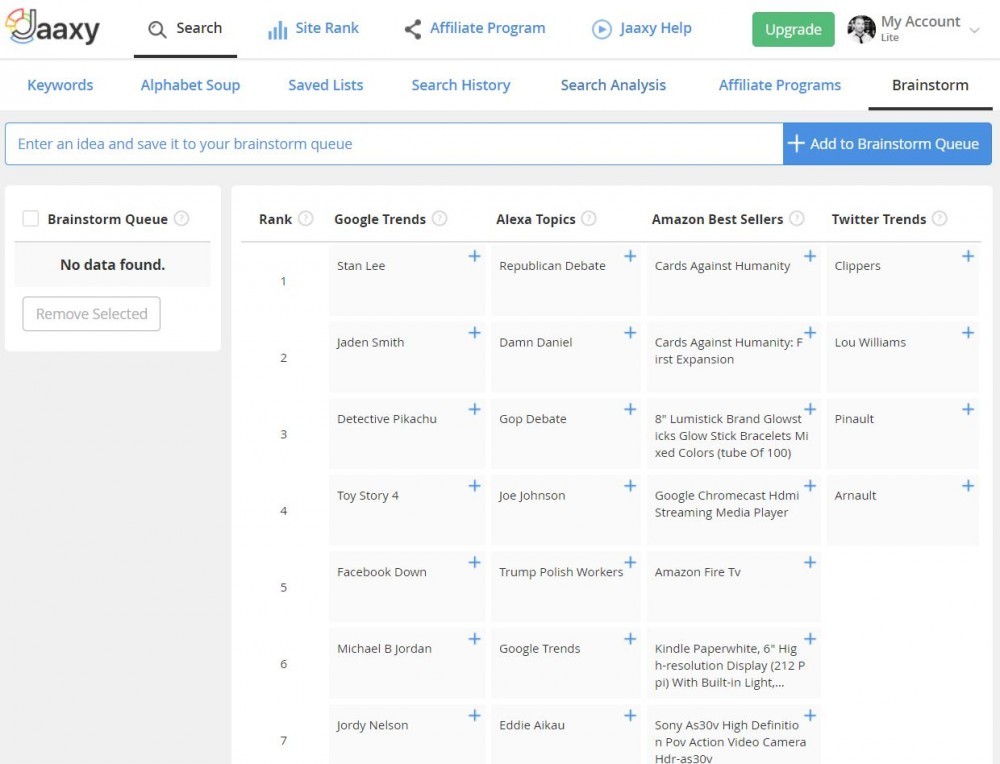The image size is (1000, 764).
Task: Open help icon beside Google Trends
Action: point(439,219)
